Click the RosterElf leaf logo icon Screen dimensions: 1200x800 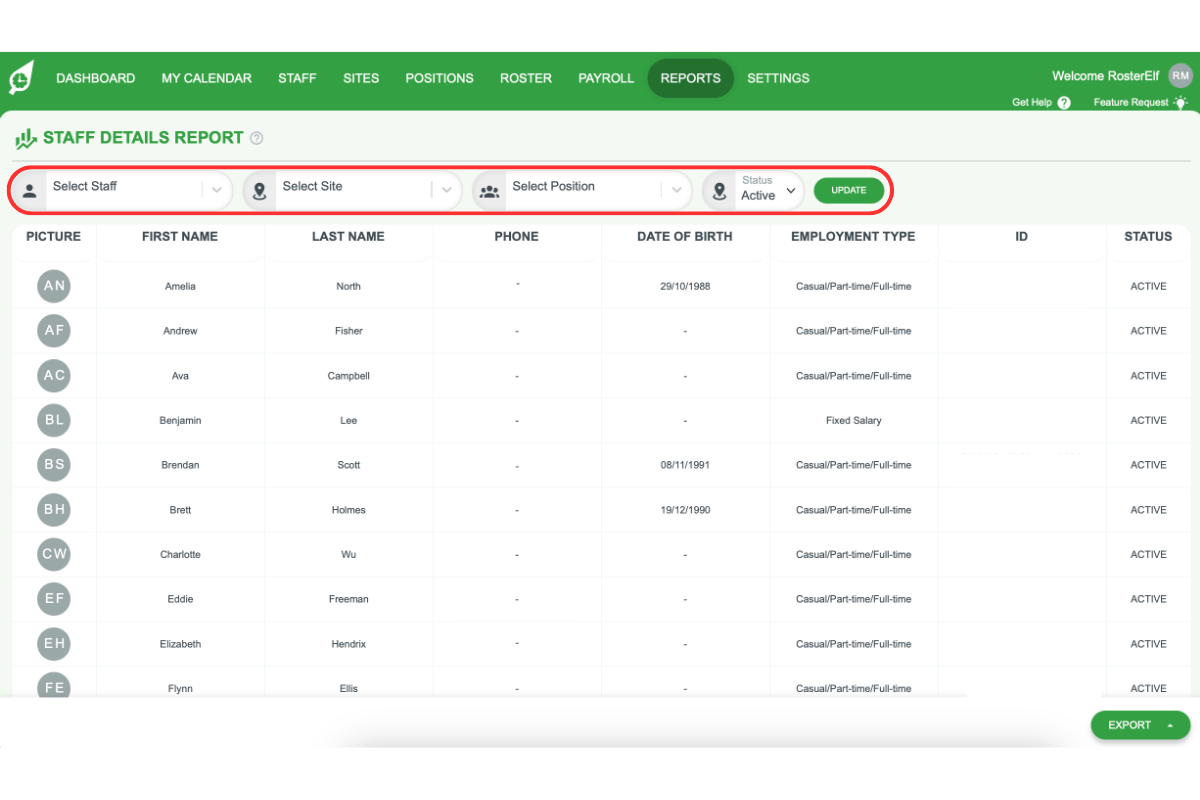coord(21,77)
